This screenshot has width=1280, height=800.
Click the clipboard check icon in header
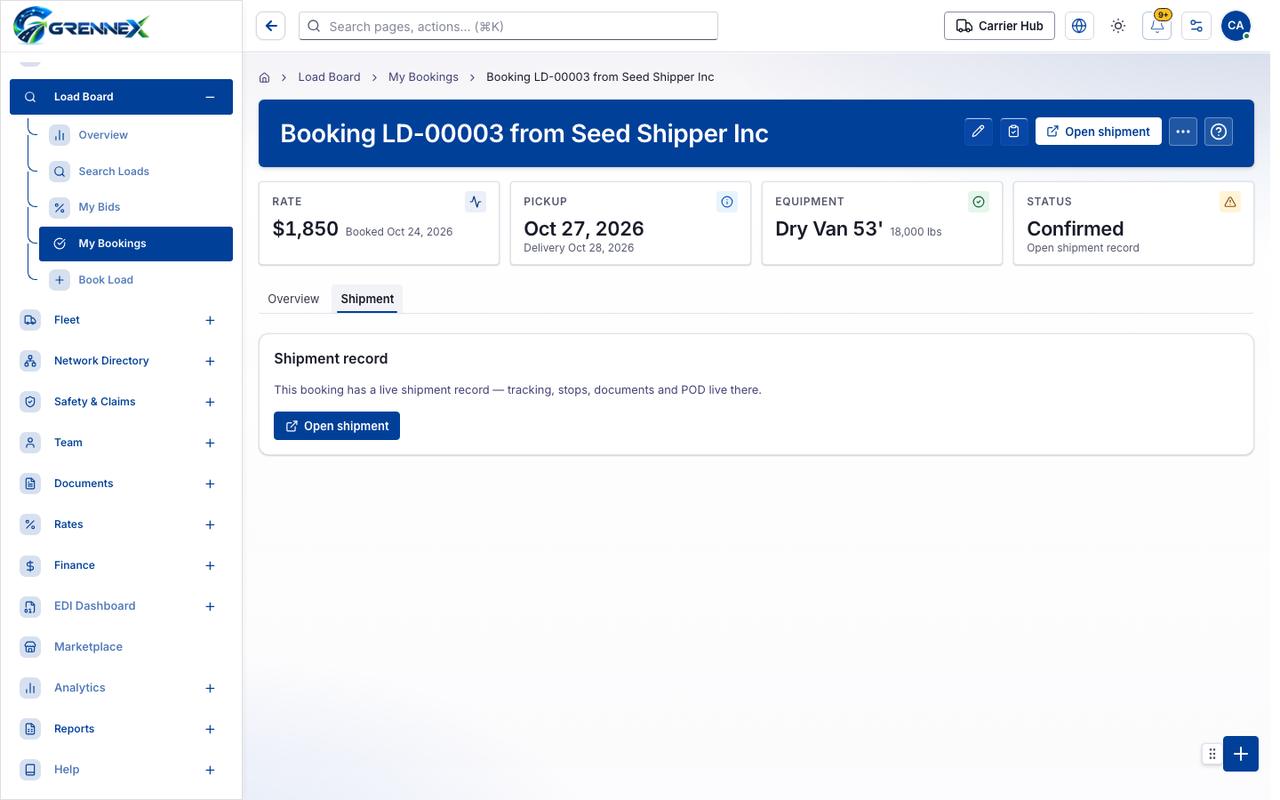[x=1014, y=131]
